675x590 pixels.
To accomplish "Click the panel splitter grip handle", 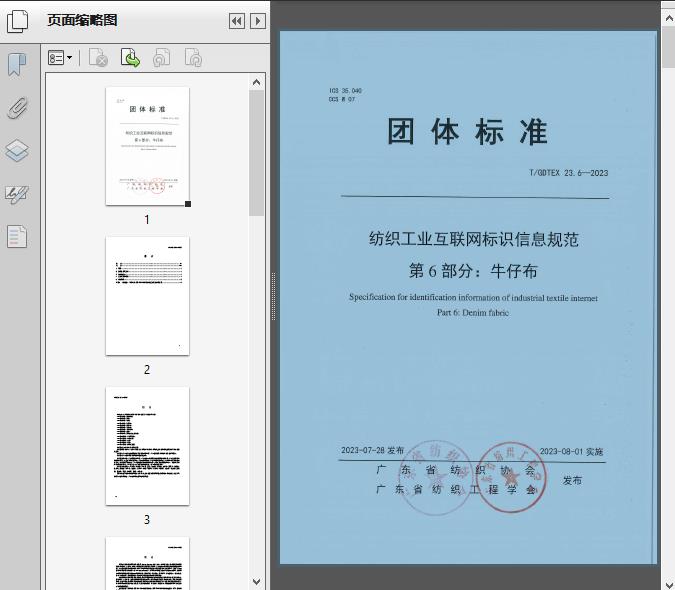I will click(273, 297).
